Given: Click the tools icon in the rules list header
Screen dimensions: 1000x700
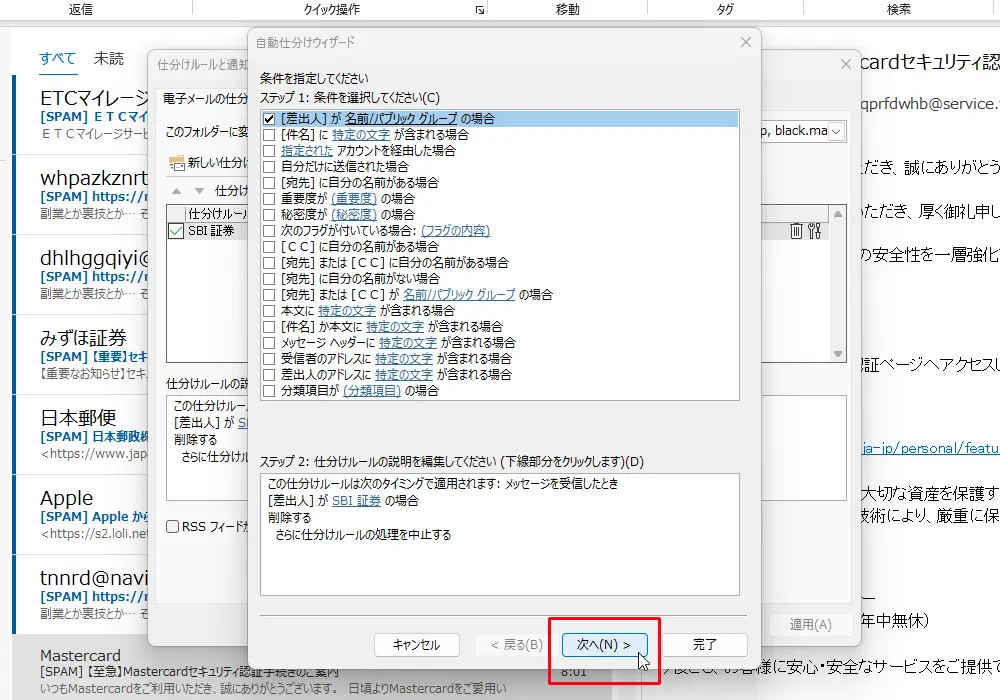Looking at the screenshot, I should coord(814,231).
